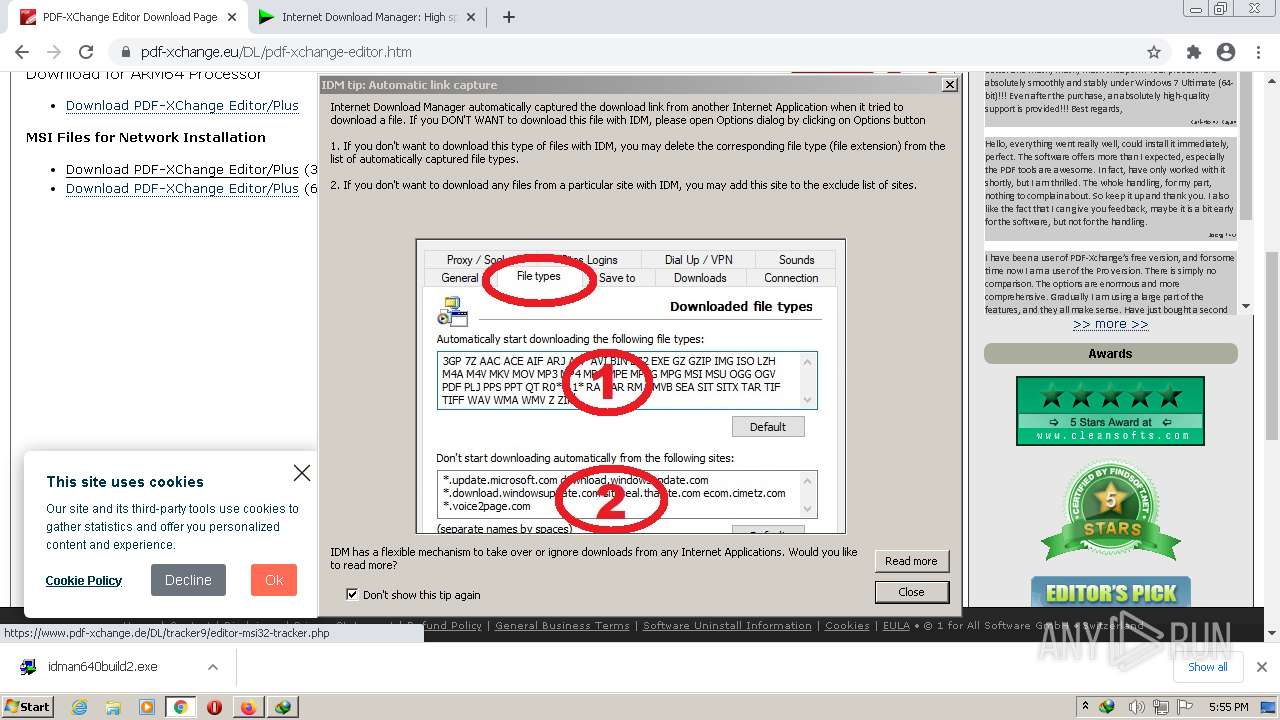Open the Opera icon in the taskbar

(214, 707)
